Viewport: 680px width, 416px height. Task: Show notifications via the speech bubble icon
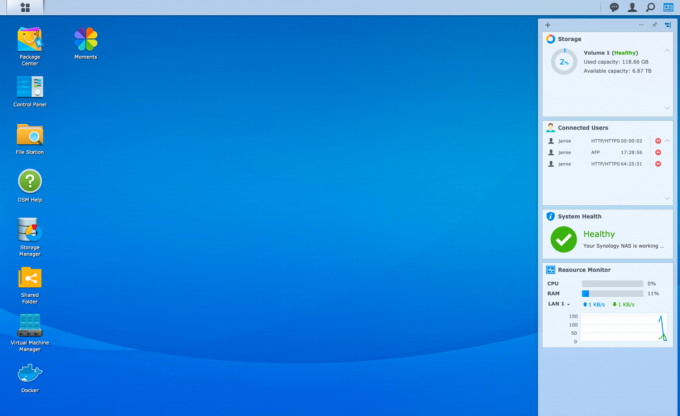(x=614, y=7)
